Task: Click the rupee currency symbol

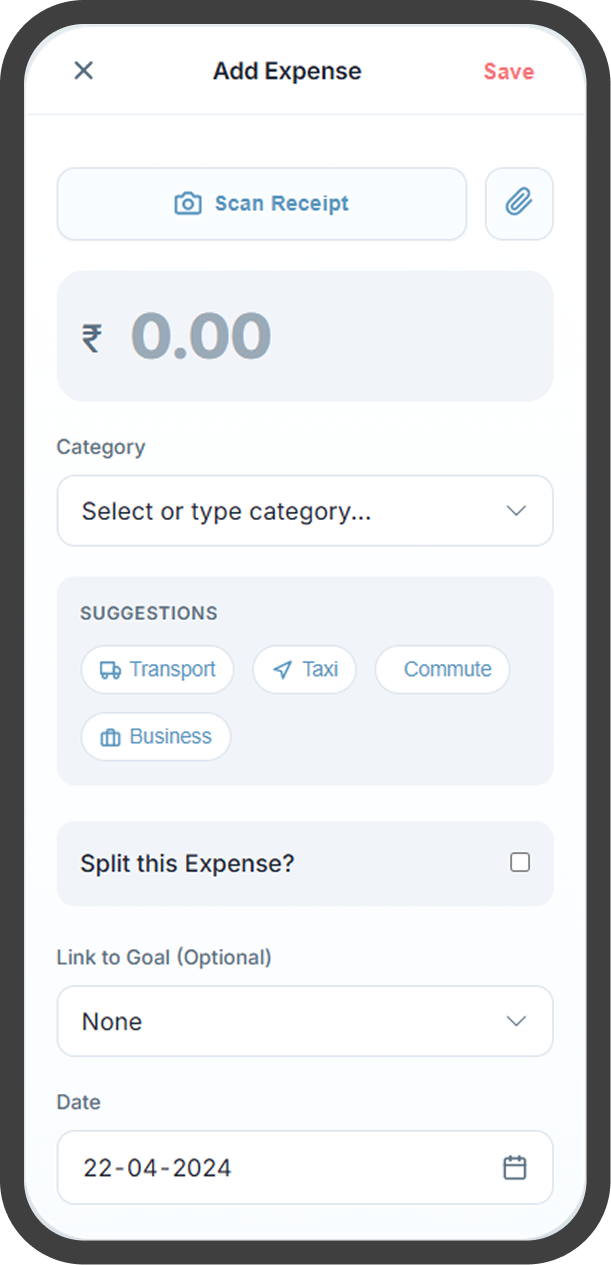Action: pyautogui.click(x=92, y=337)
